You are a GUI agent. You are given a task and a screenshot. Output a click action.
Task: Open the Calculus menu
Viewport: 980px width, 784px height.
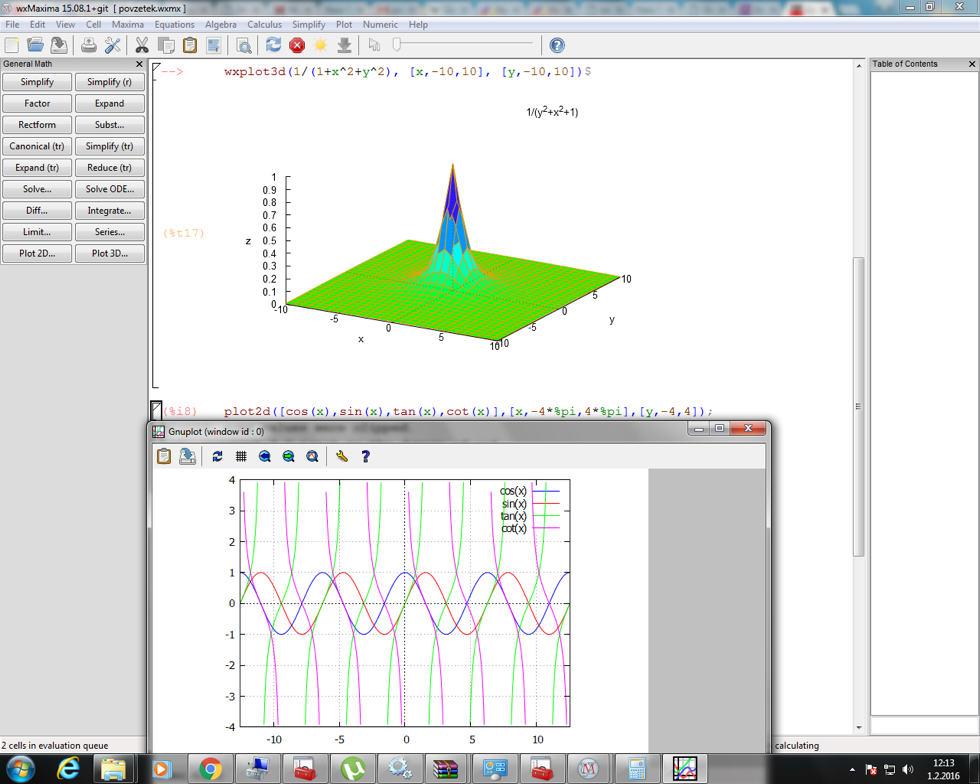click(x=264, y=24)
